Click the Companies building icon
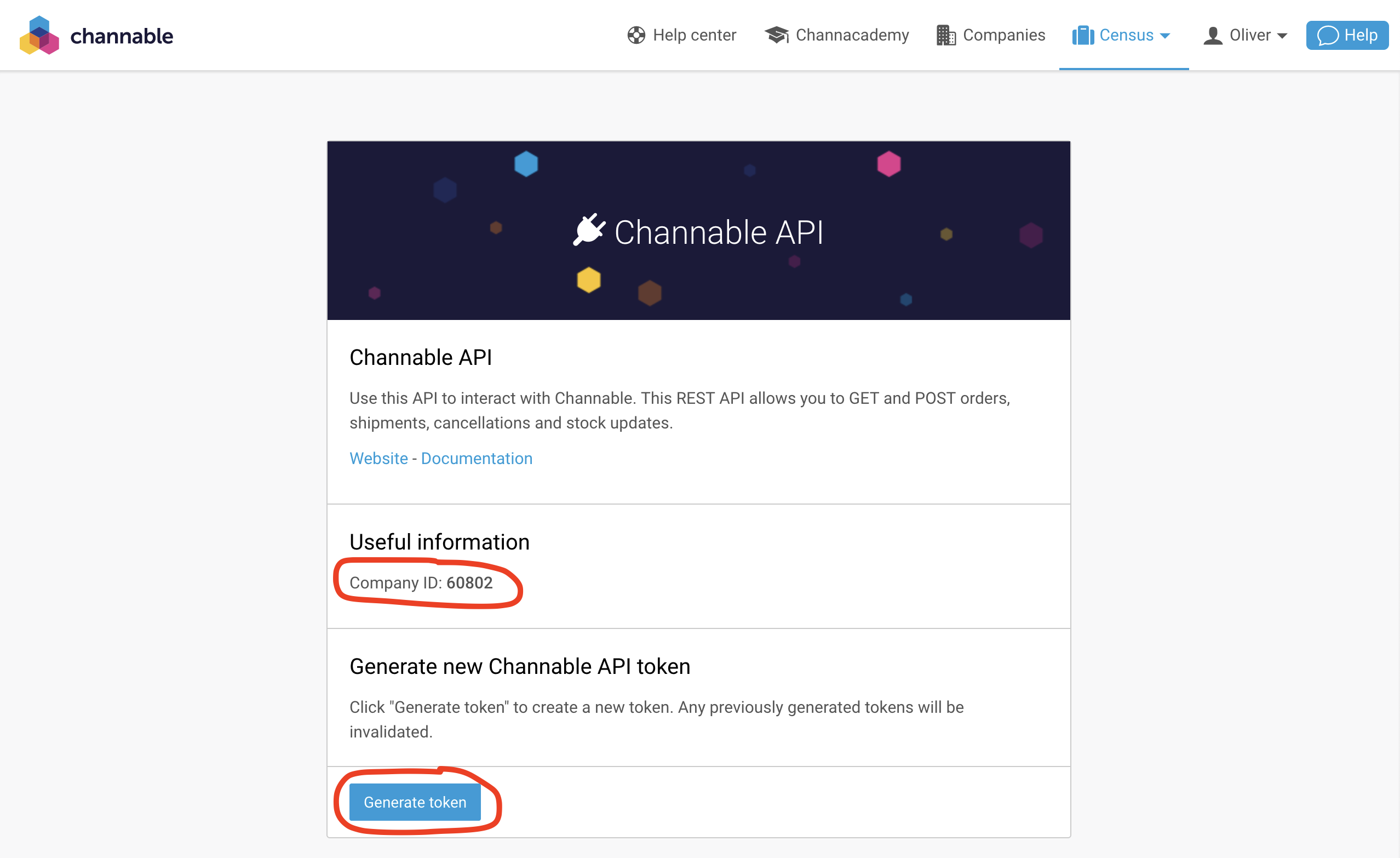 pos(945,35)
